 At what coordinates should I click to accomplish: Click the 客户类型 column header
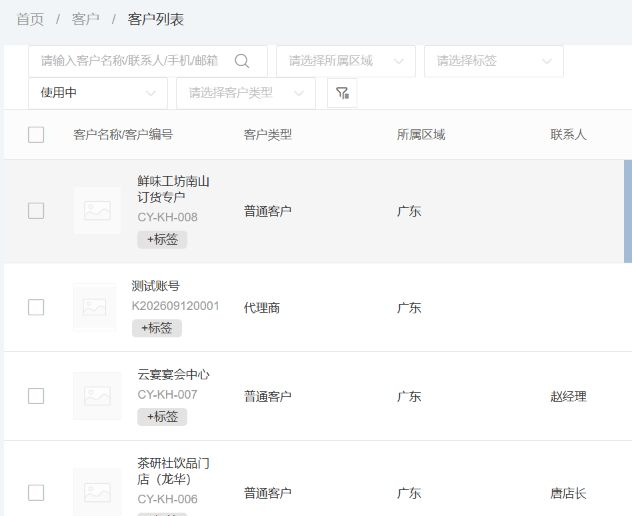click(x=268, y=135)
